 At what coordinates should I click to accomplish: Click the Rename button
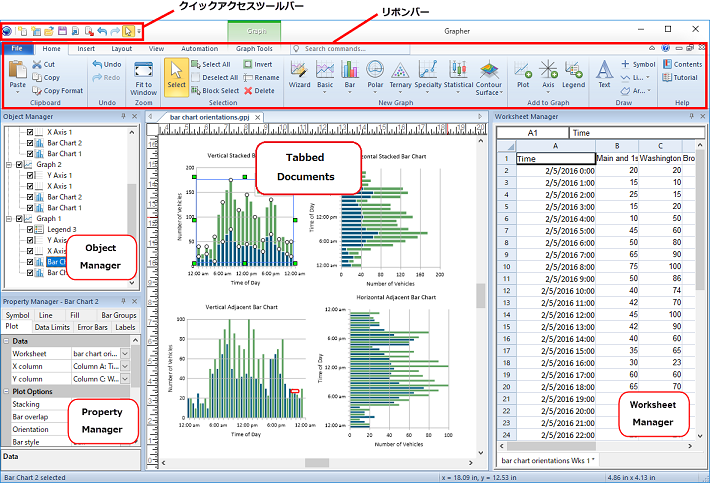(261, 77)
